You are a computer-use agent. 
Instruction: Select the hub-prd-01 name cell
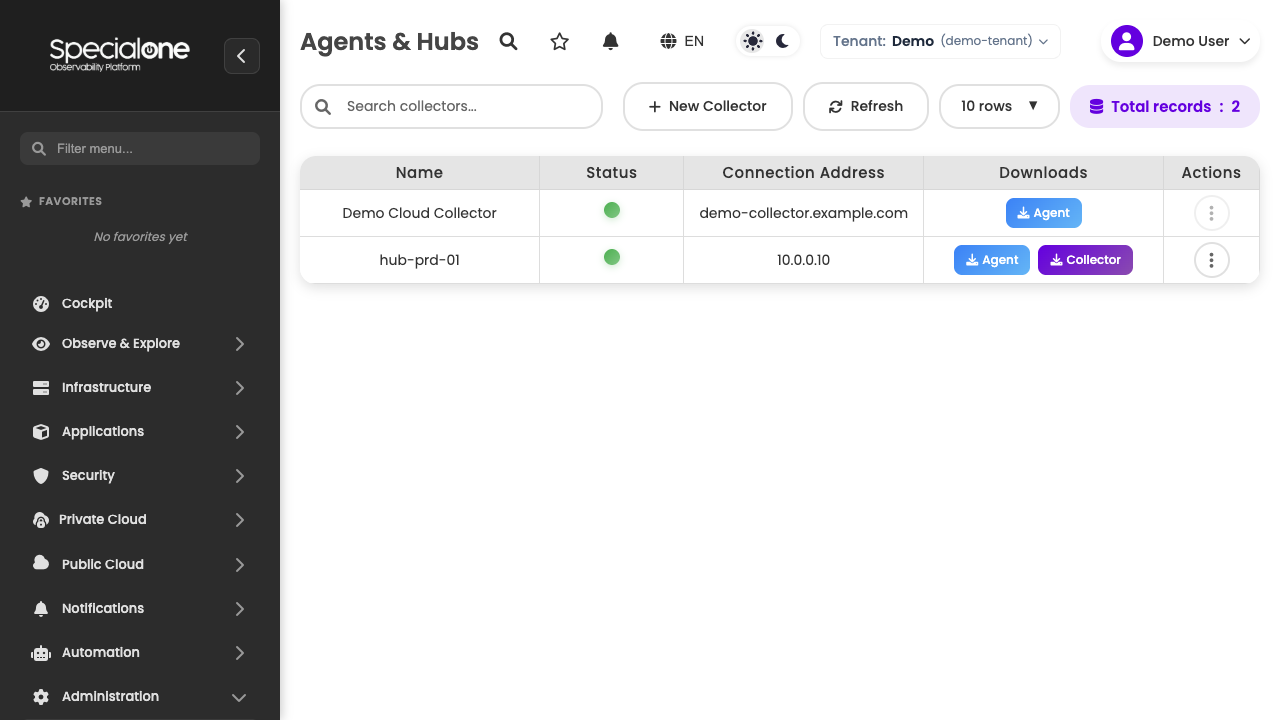[x=420, y=260]
